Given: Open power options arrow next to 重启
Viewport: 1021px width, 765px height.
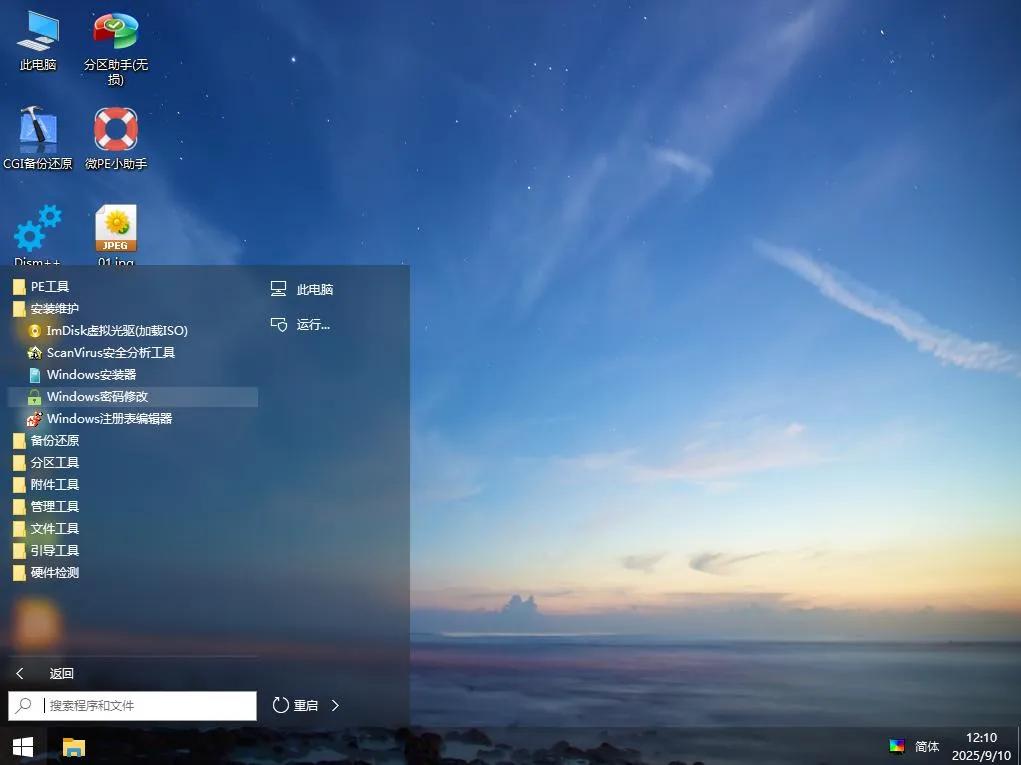Looking at the screenshot, I should click(335, 706).
